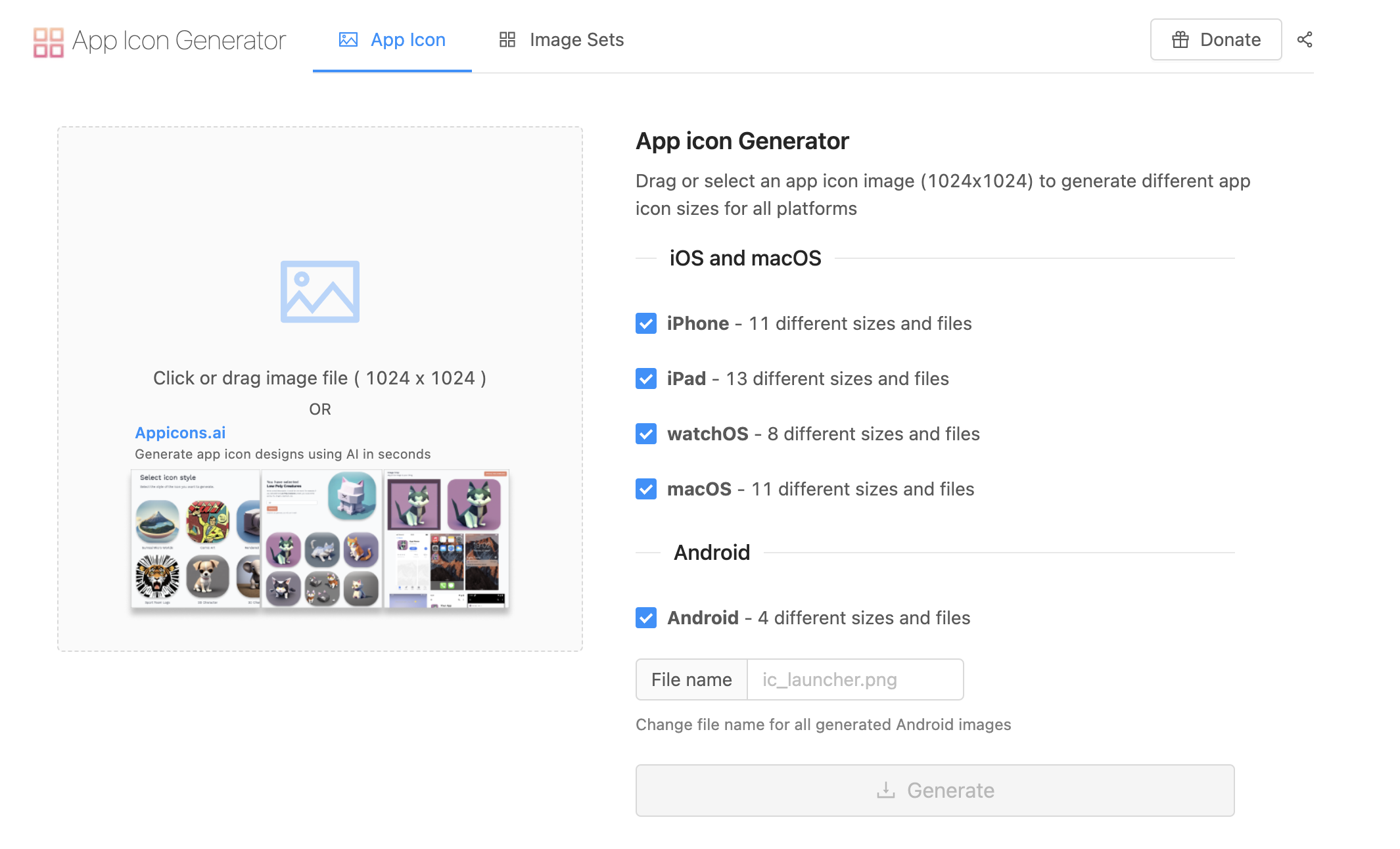Click the Generate button
This screenshot has width=1400, height=849.
pos(935,791)
